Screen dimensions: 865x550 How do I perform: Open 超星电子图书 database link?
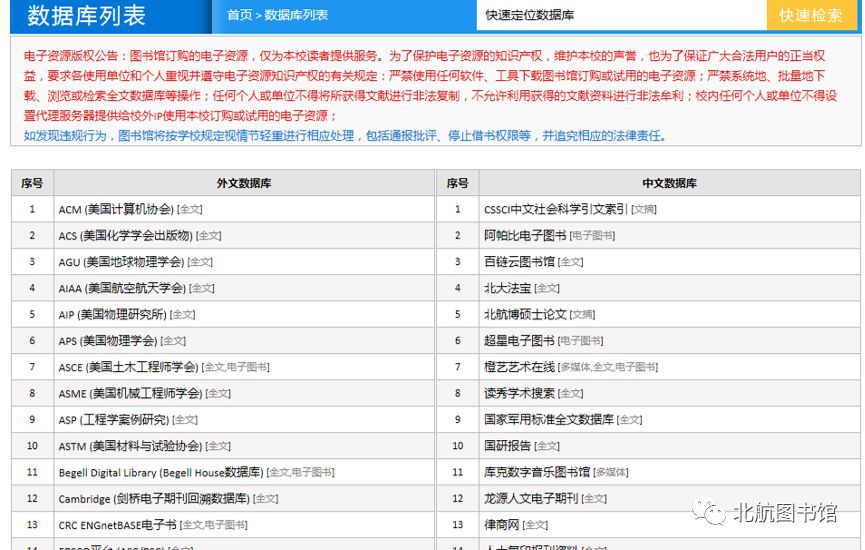pos(518,341)
